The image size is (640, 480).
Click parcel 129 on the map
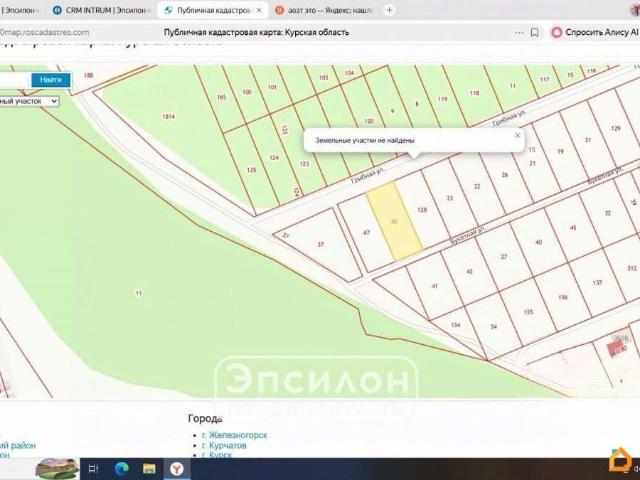pos(616,128)
